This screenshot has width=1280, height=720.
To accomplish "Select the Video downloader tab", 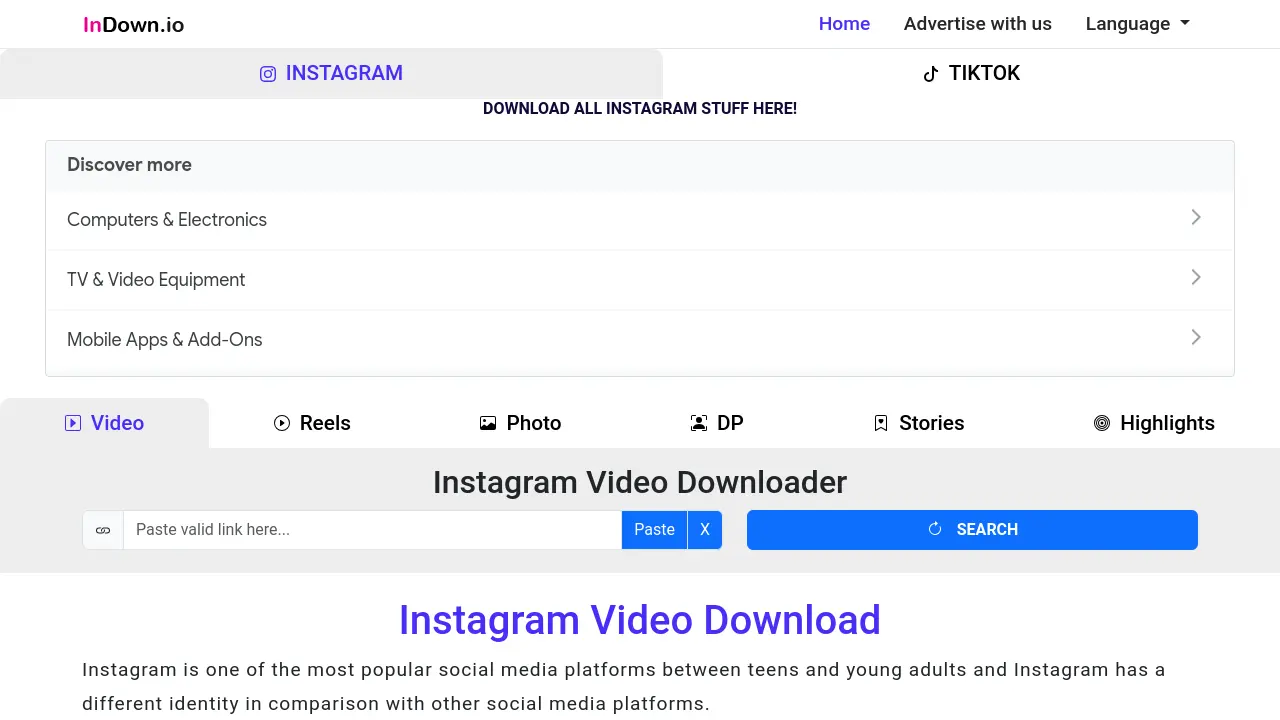I will (104, 423).
